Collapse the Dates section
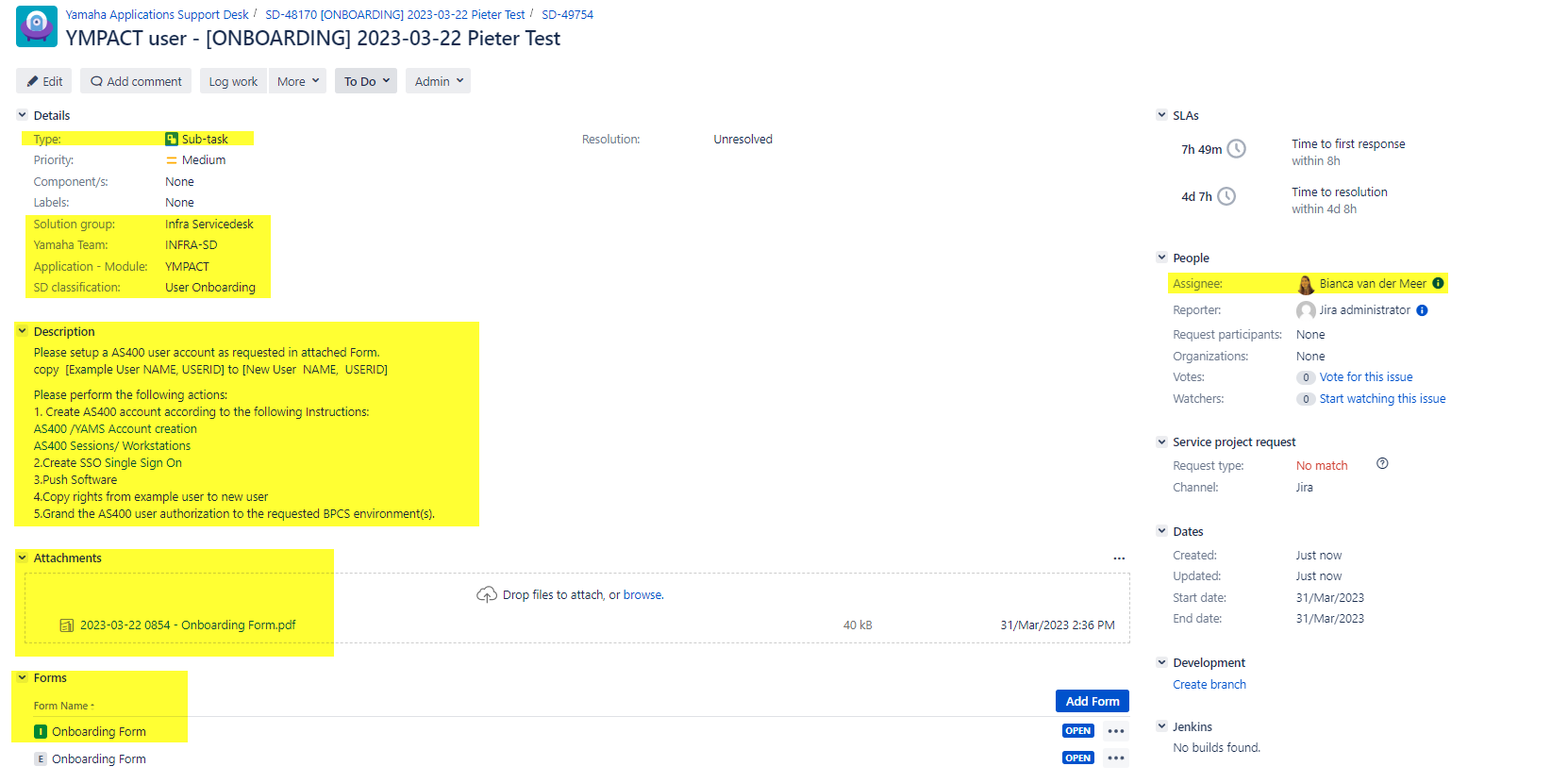The image size is (1568, 783). pos(1161,531)
